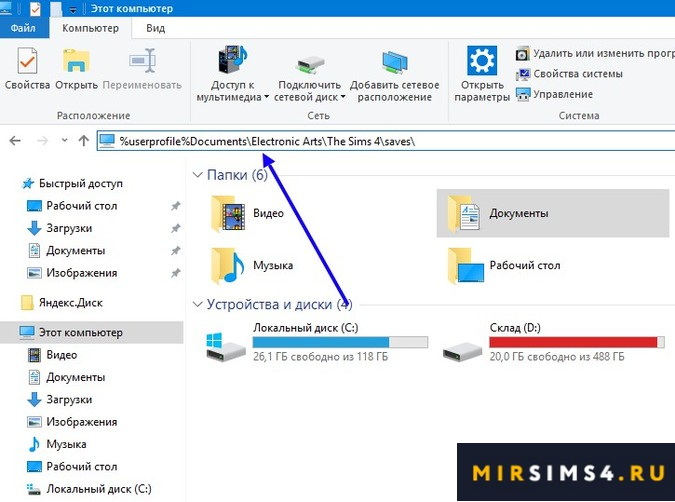Click pin icon next to quick-access Рабочий стол

tap(175, 206)
